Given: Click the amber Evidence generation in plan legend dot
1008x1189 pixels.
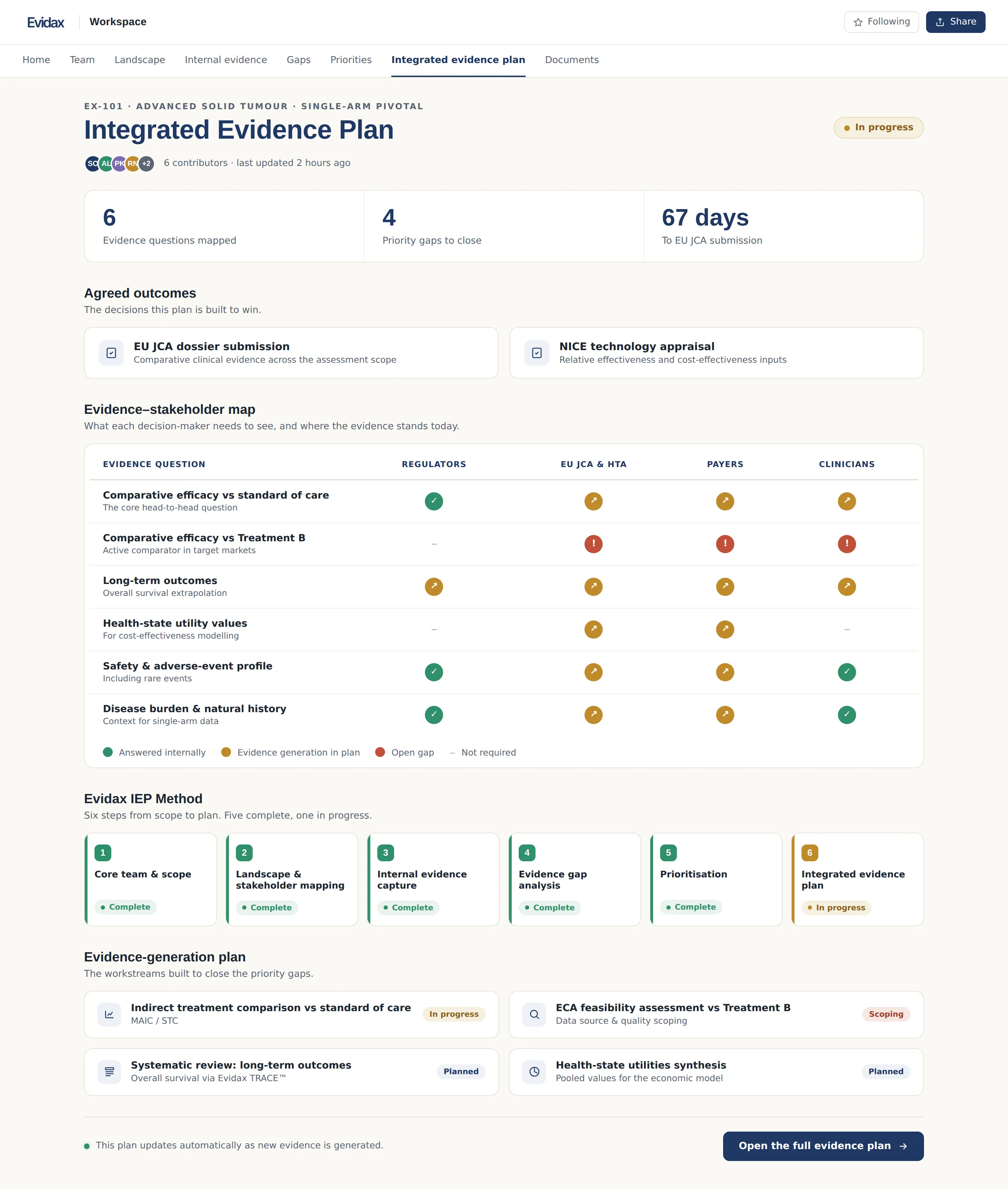Looking at the screenshot, I should point(226,752).
